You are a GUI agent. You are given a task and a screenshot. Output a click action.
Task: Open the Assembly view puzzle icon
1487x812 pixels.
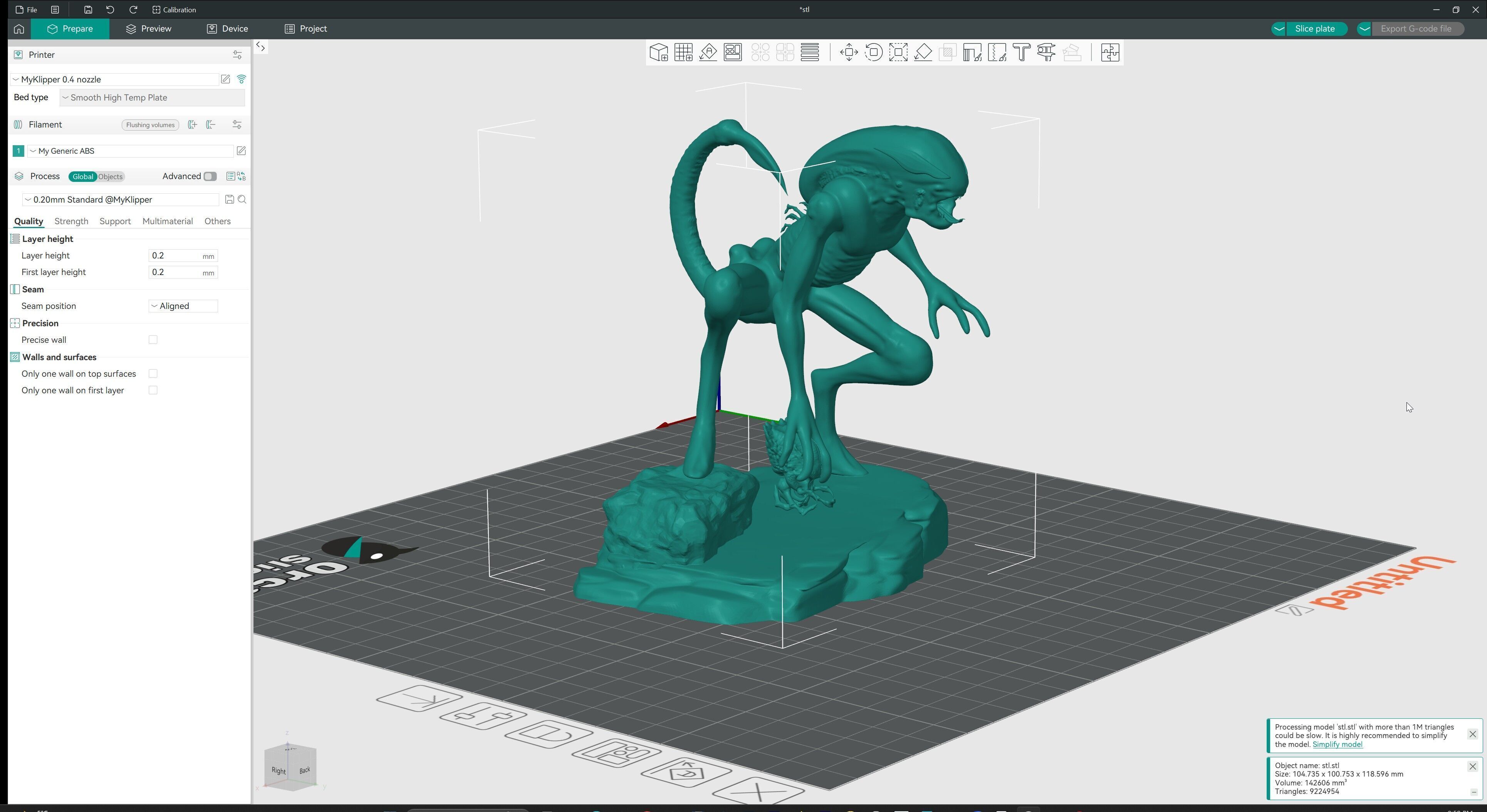tap(1110, 52)
